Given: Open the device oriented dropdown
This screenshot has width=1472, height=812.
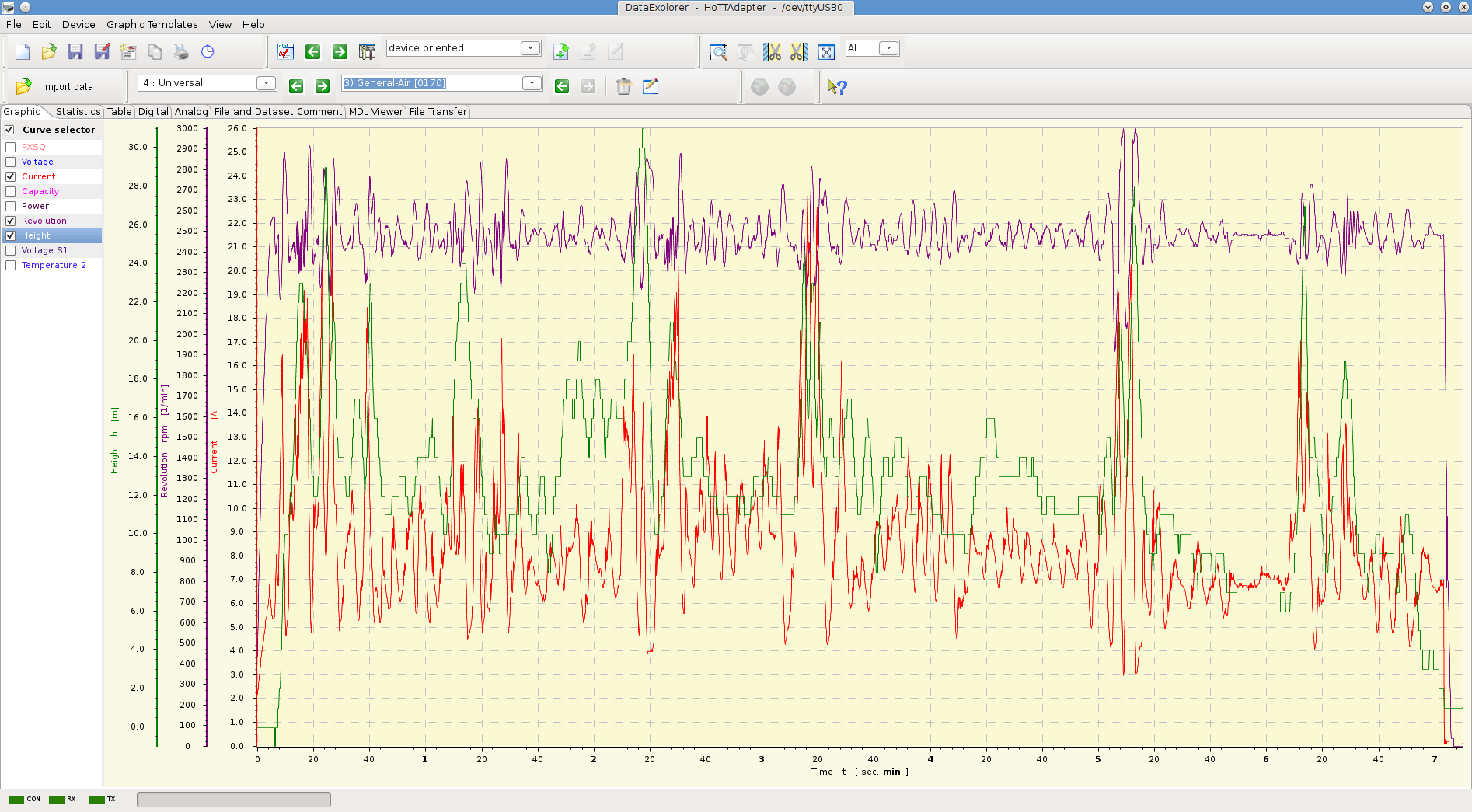Looking at the screenshot, I should [x=530, y=48].
